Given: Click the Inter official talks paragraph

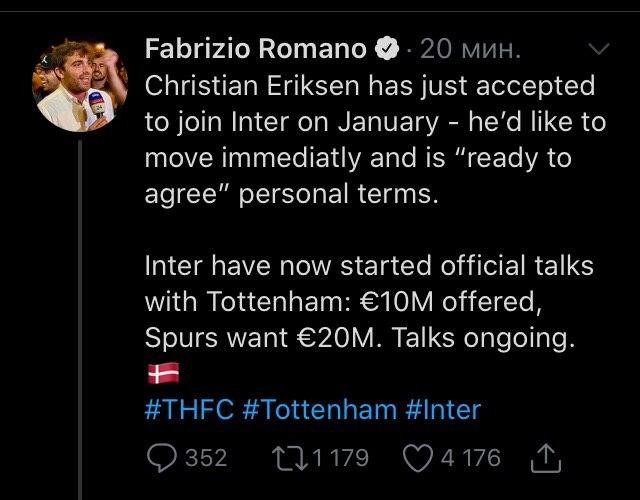Looking at the screenshot, I should tap(369, 301).
